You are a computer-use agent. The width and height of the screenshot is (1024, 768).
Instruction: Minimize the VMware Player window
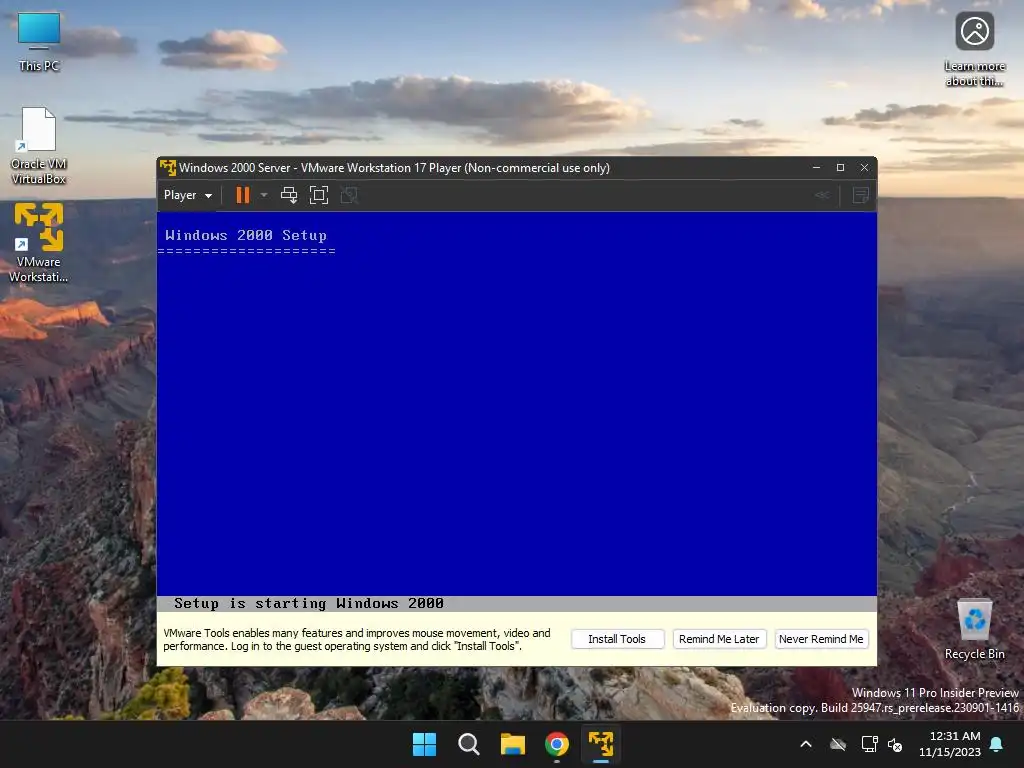click(816, 168)
